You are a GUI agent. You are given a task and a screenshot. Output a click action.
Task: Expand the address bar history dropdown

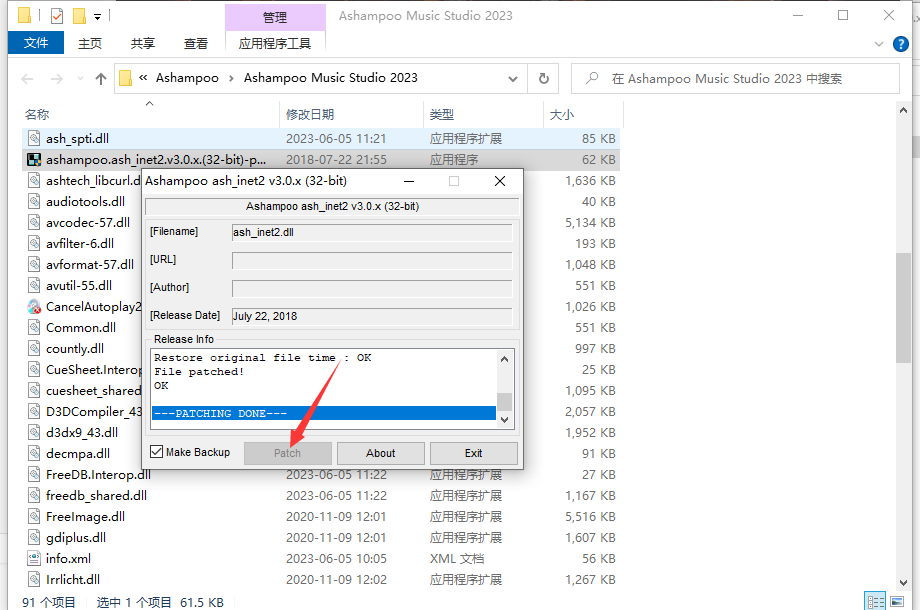pos(513,79)
